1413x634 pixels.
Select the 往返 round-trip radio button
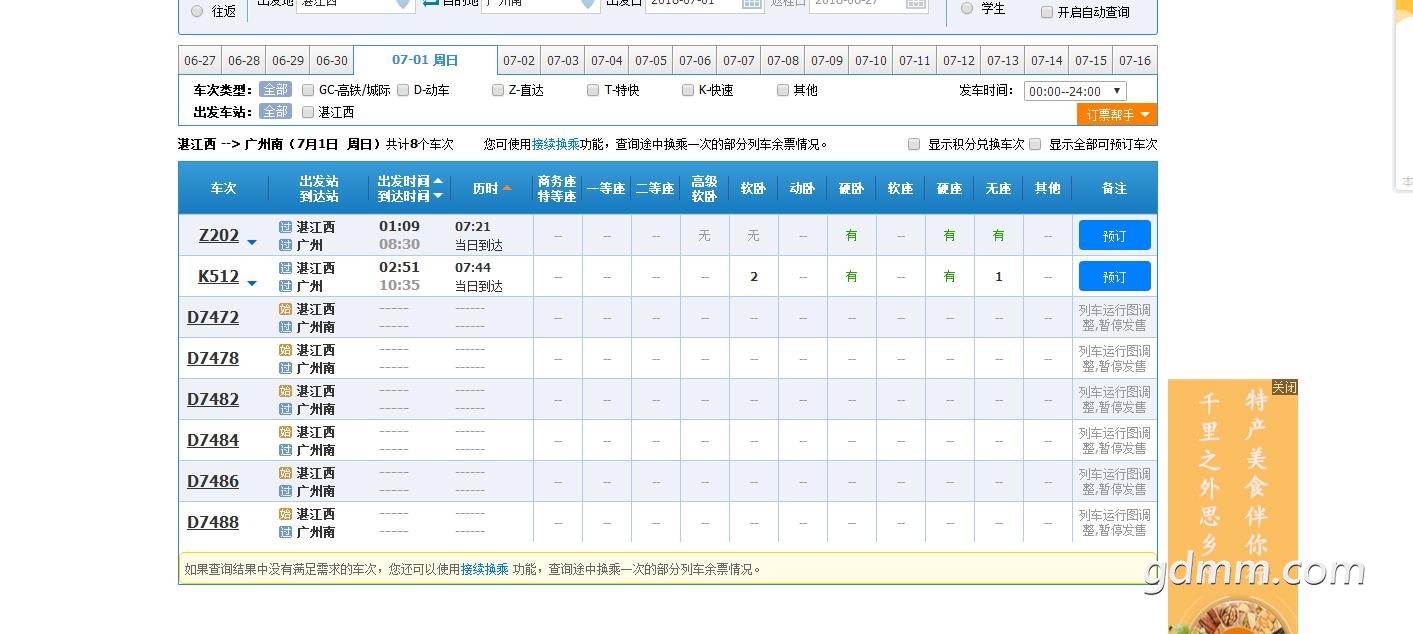[197, 11]
